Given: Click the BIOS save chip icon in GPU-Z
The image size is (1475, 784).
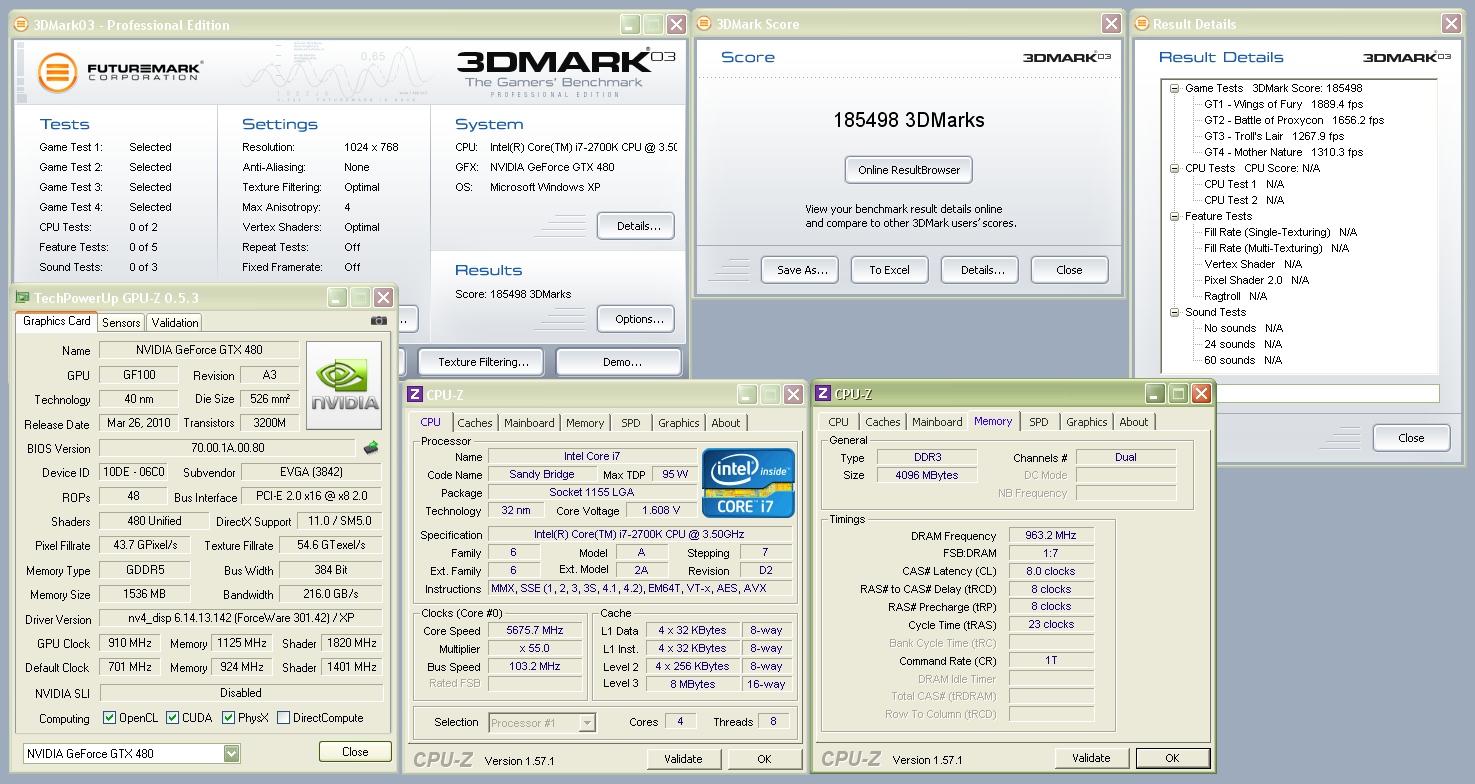Looking at the screenshot, I should pyautogui.click(x=371, y=448).
